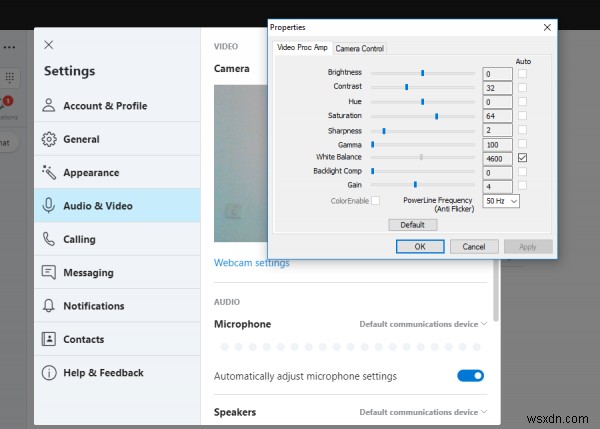Click the Default button in Properties
600x429 pixels.
tap(412, 225)
